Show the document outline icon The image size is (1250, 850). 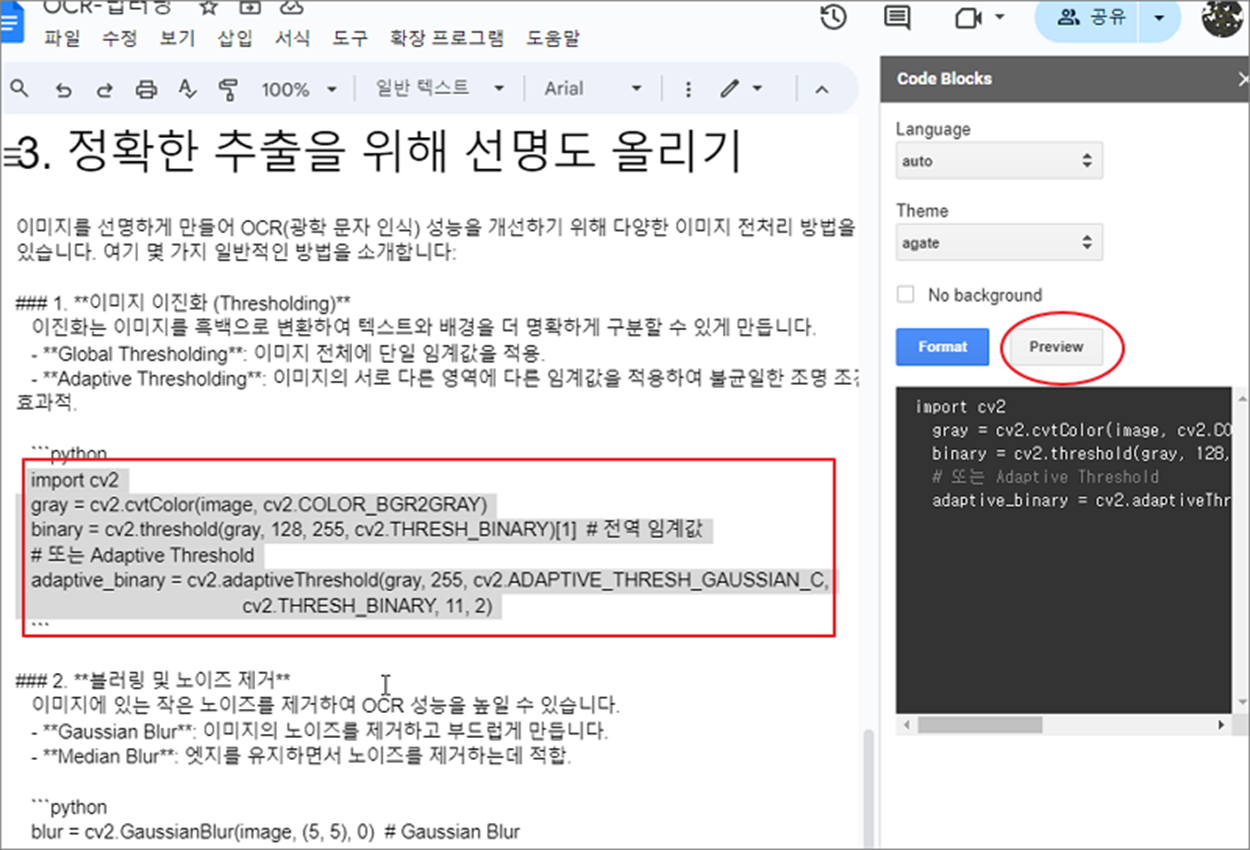pyautogui.click(x=11, y=157)
